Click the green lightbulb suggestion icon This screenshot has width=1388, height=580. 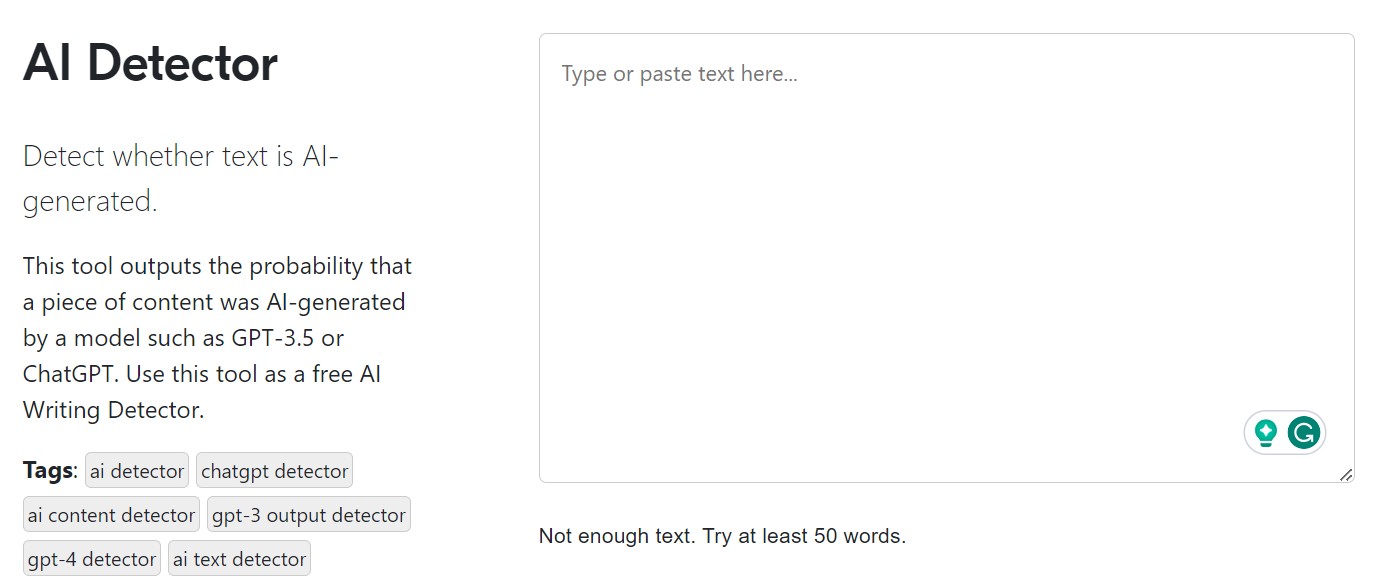point(1266,433)
